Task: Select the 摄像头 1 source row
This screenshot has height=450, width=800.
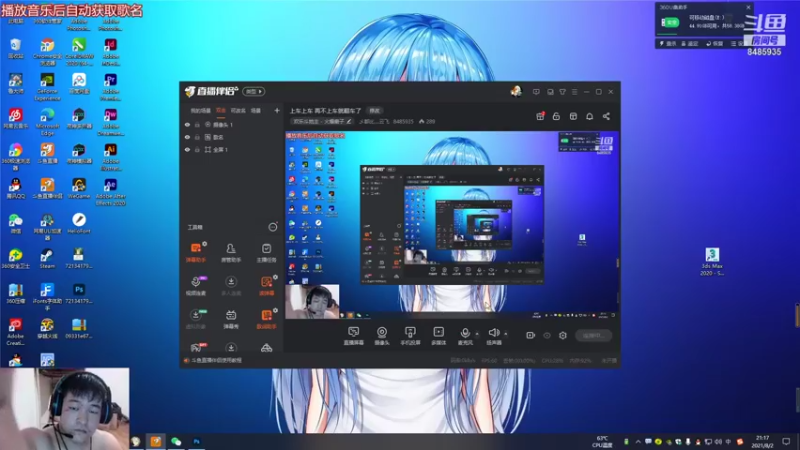Action: pyautogui.click(x=232, y=124)
